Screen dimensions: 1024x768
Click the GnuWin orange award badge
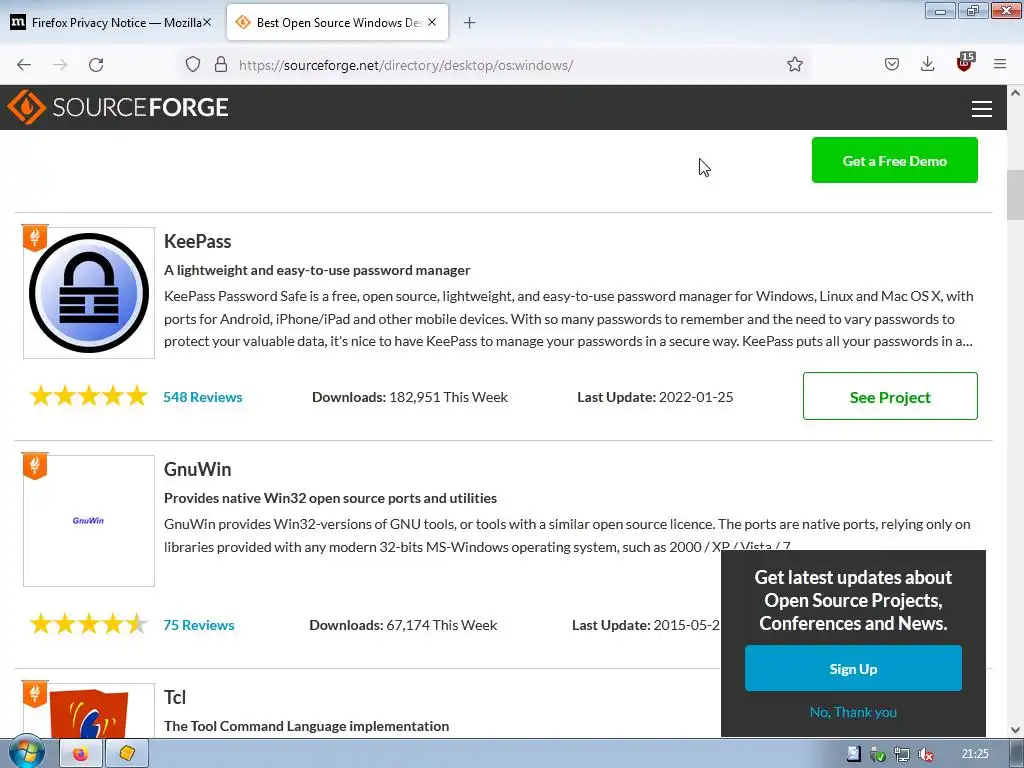point(35,466)
